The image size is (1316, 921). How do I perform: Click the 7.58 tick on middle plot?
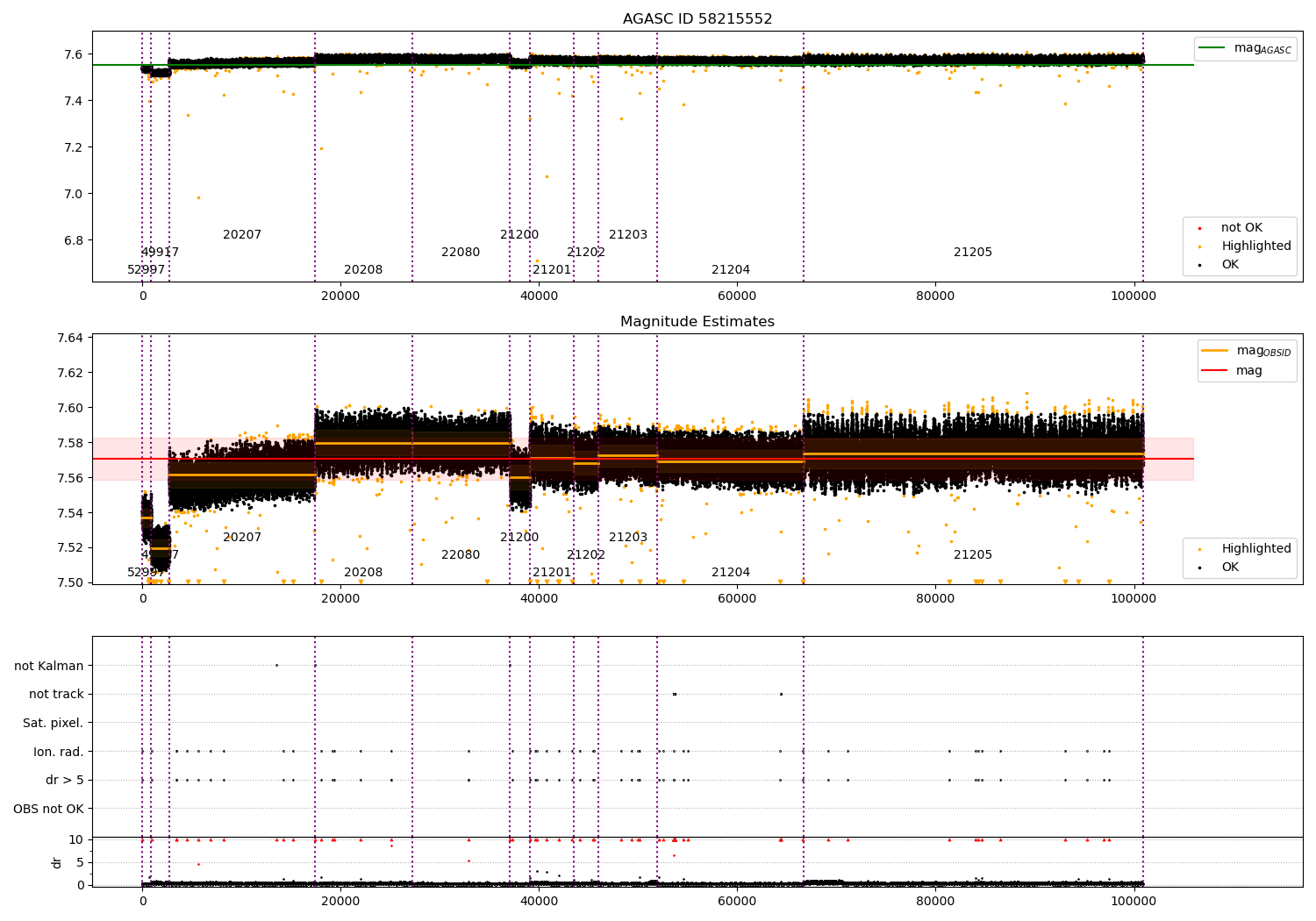70,443
